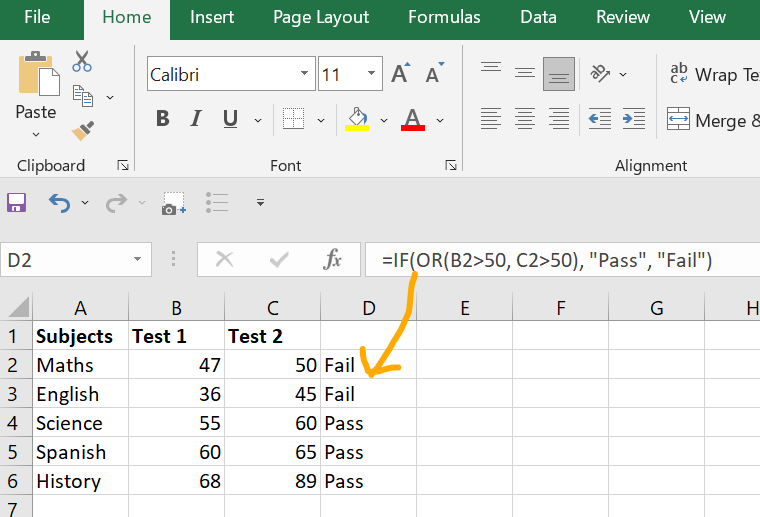Go to the Formulas tab
Image resolution: width=760 pixels, height=517 pixels.
click(444, 17)
